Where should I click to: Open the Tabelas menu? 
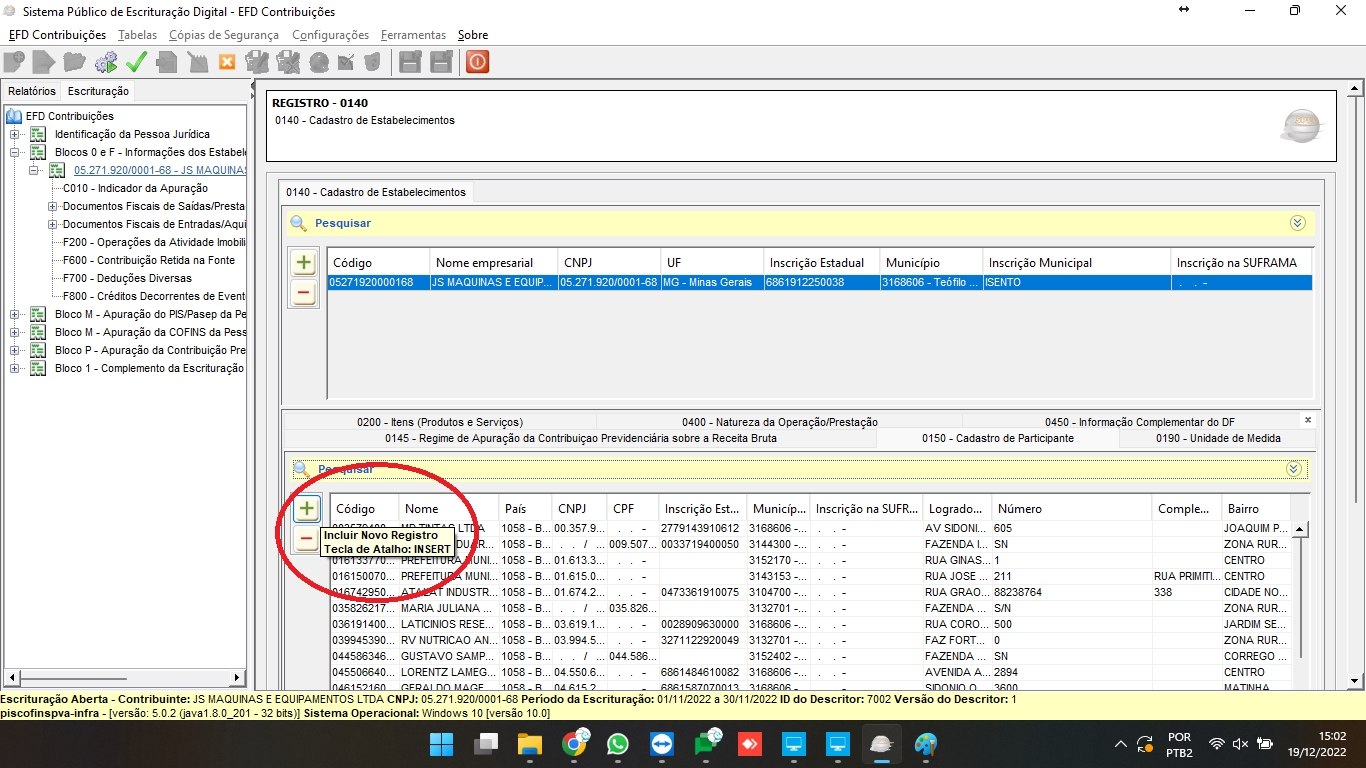(x=137, y=35)
